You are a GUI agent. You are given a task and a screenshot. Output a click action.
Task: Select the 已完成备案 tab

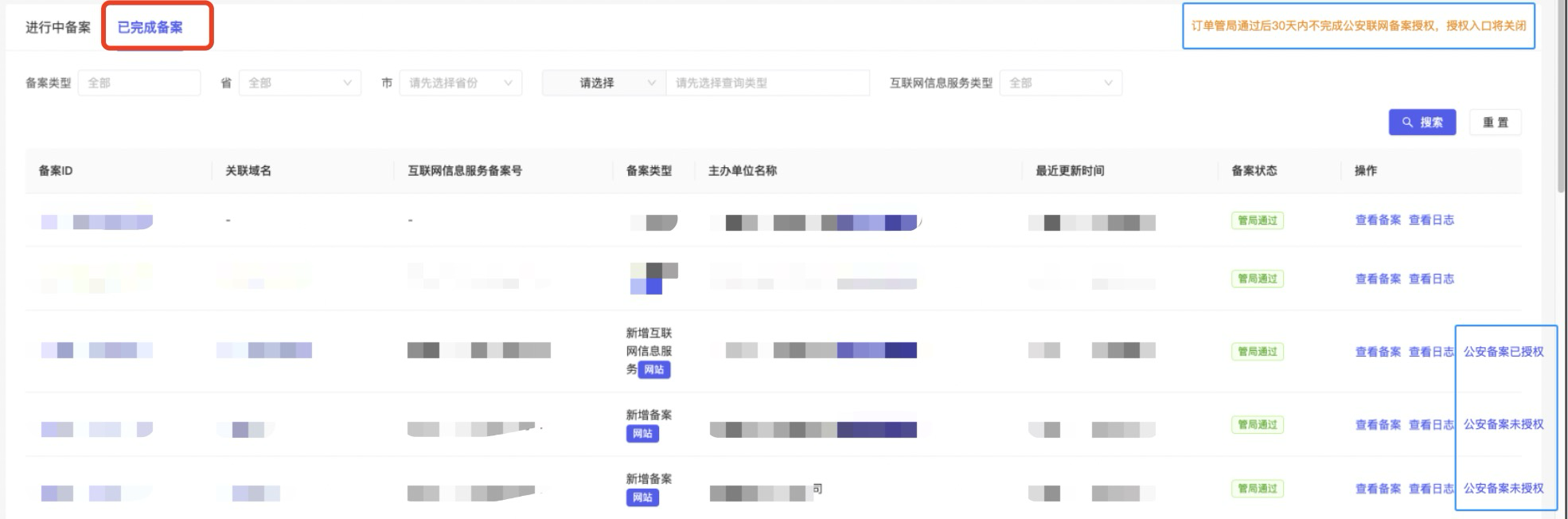pyautogui.click(x=150, y=27)
